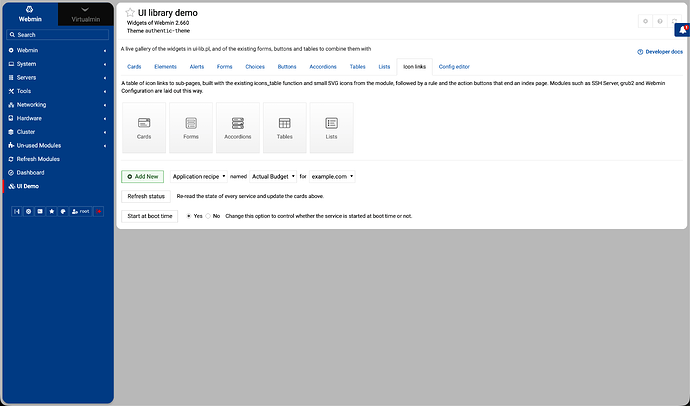The image size is (690, 406).
Task: Select the Icon links tab
Action: 415,67
